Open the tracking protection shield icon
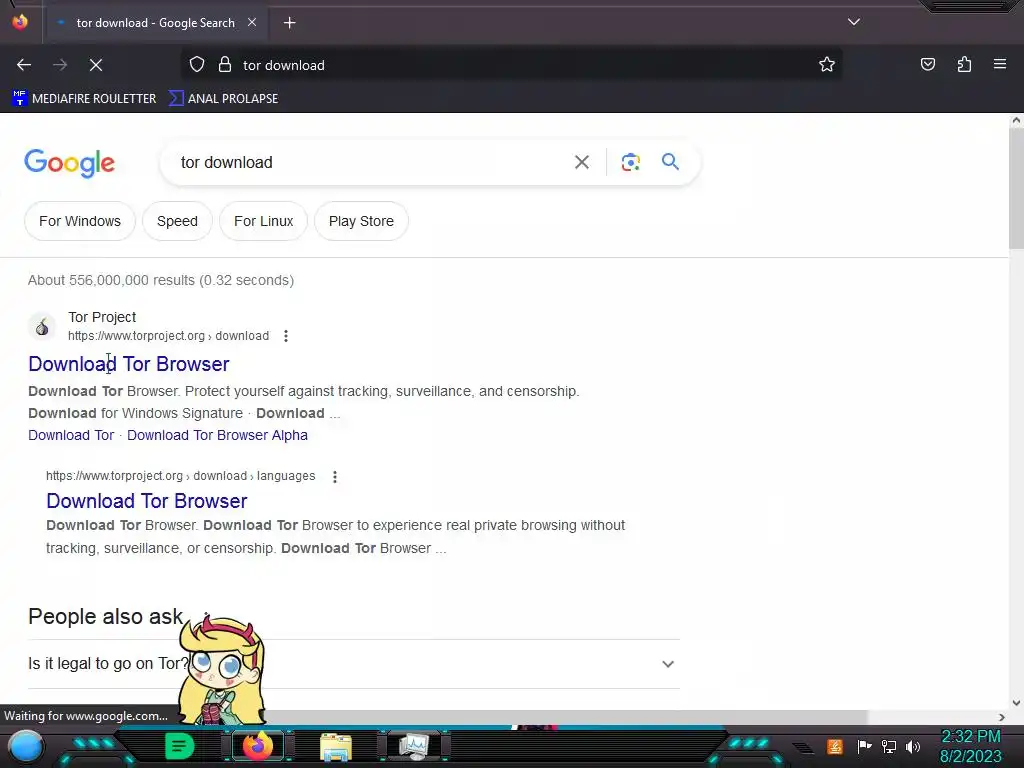Image resolution: width=1024 pixels, height=768 pixels. click(197, 65)
